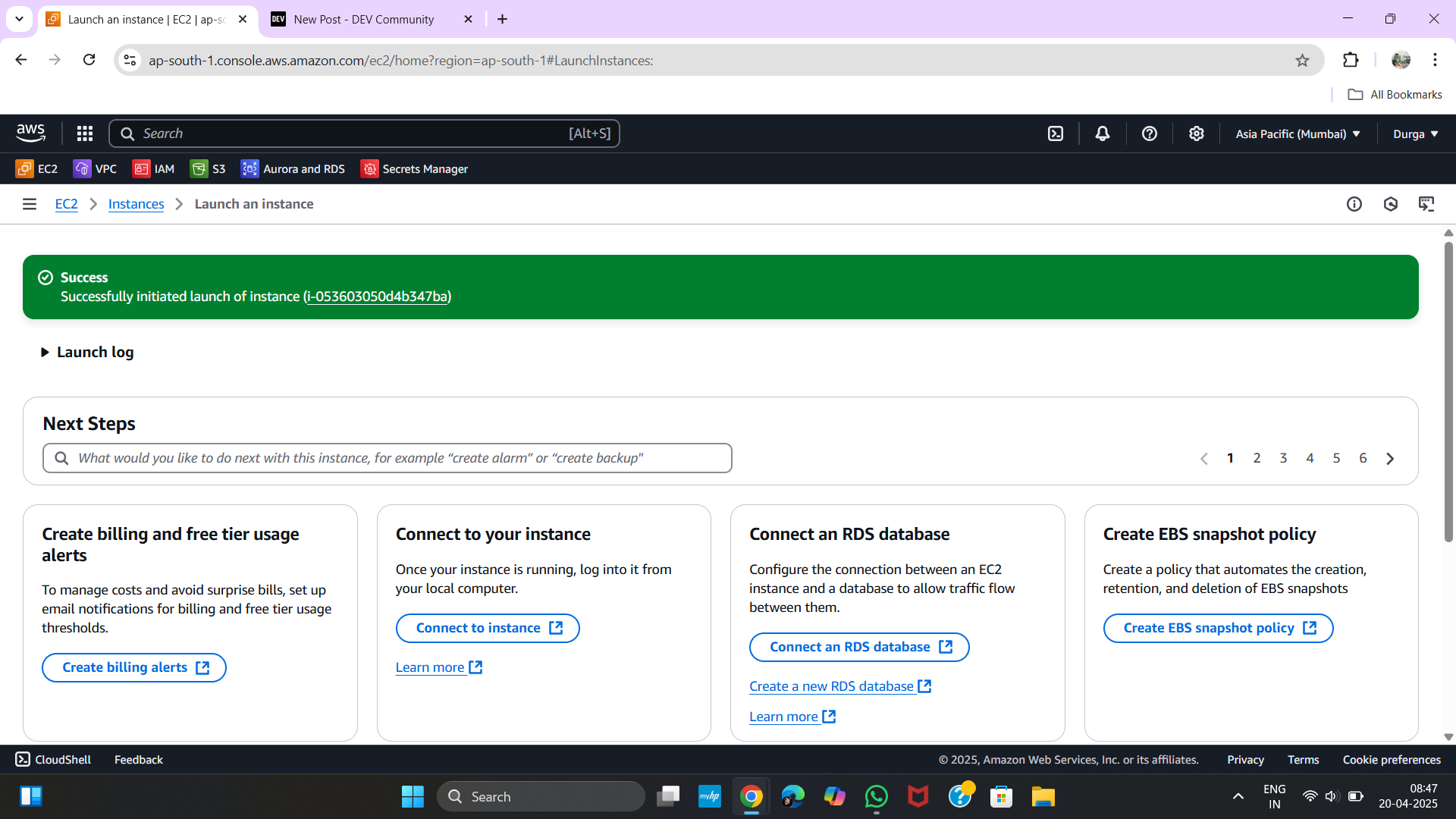Image resolution: width=1456 pixels, height=819 pixels.
Task: Go to page 5 of Next Steps
Action: coord(1336,458)
